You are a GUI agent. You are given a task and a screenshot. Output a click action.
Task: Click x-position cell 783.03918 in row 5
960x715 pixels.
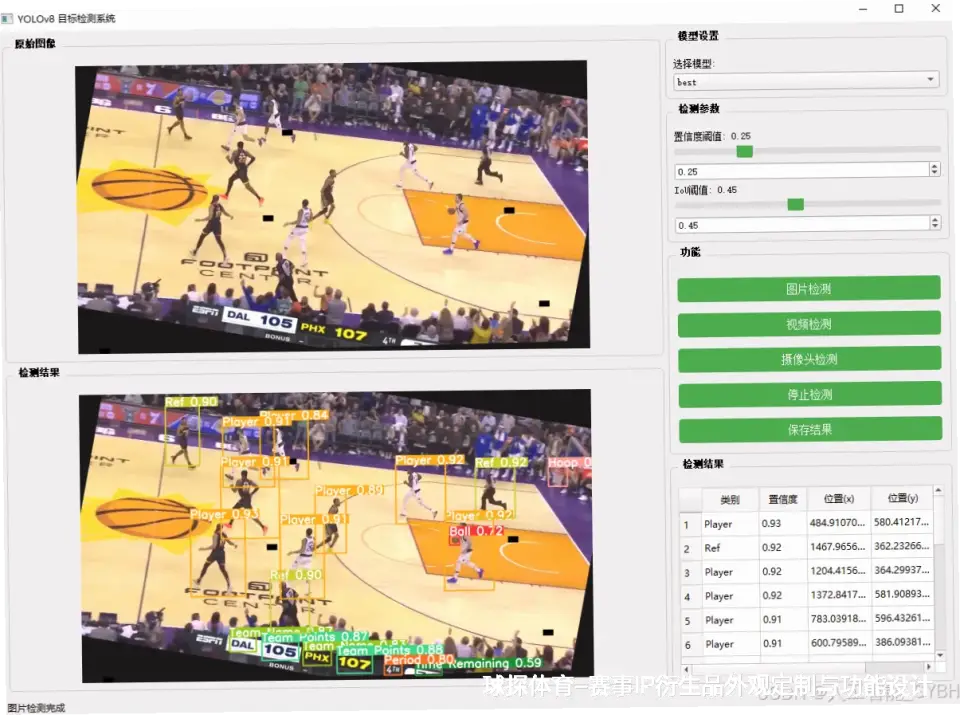[839, 619]
